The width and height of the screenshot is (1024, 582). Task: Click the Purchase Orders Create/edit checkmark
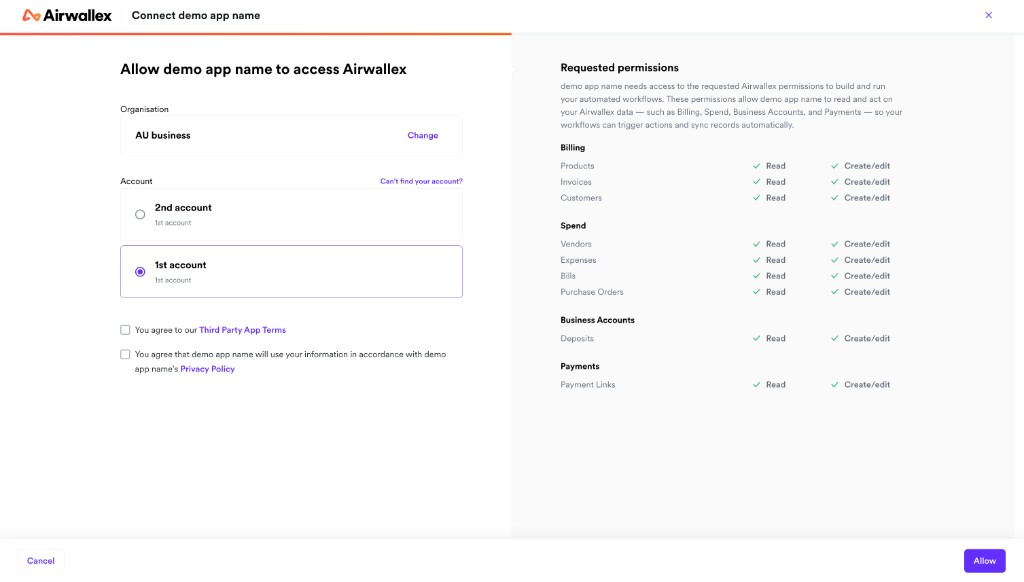(x=835, y=292)
